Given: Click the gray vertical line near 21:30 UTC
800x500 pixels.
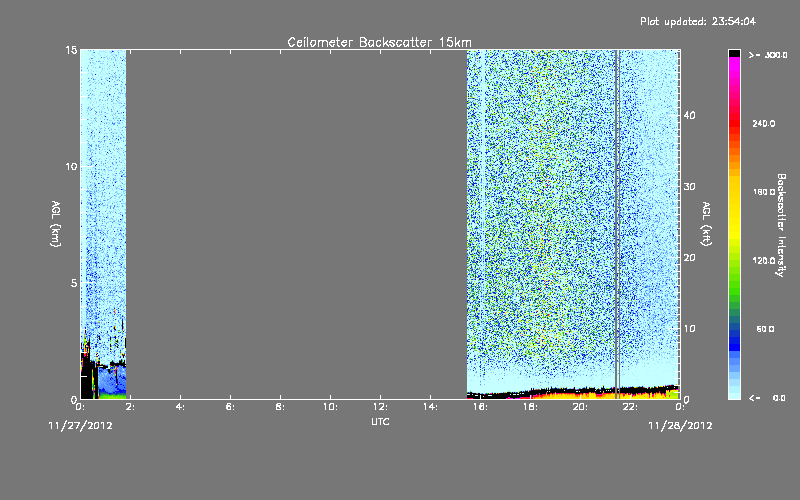Looking at the screenshot, I should coord(617,224).
